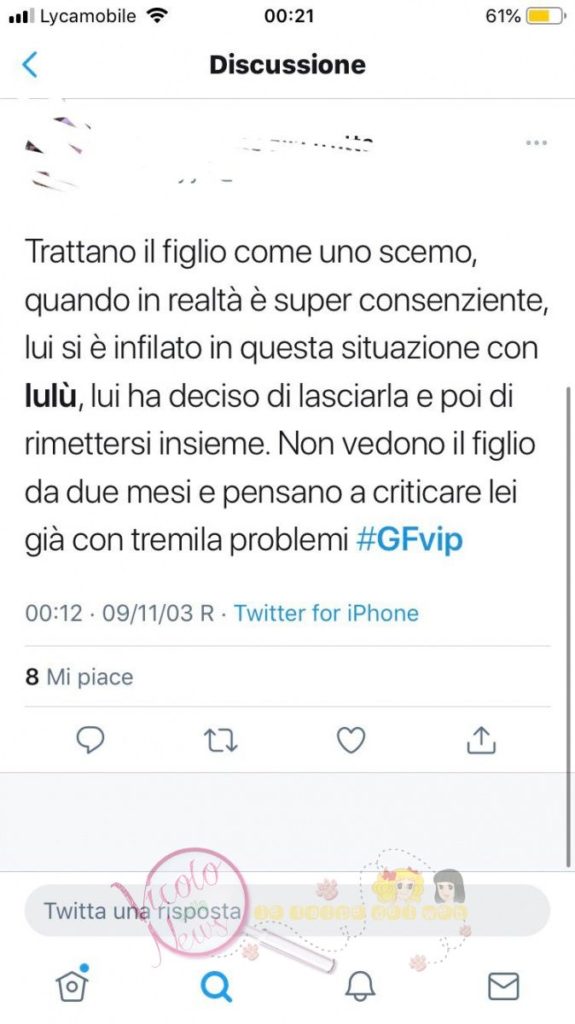Focus the 'Twitta una risposta' reply field
Screen dimensions: 575x1024
288,910
